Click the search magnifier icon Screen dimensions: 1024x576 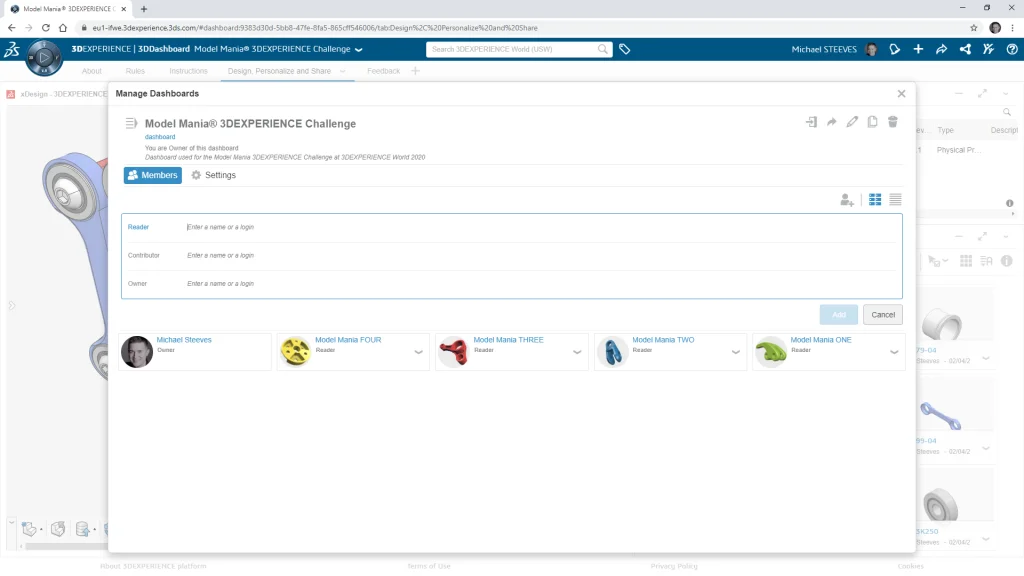(x=603, y=49)
